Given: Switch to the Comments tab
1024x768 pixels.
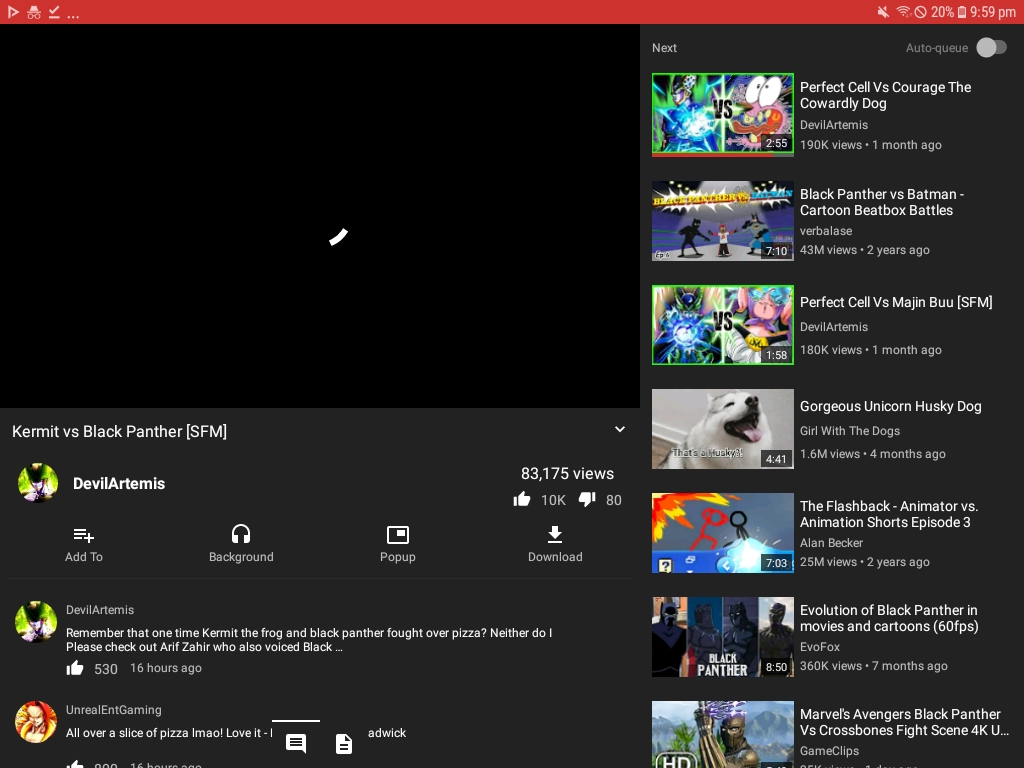Looking at the screenshot, I should tap(295, 743).
